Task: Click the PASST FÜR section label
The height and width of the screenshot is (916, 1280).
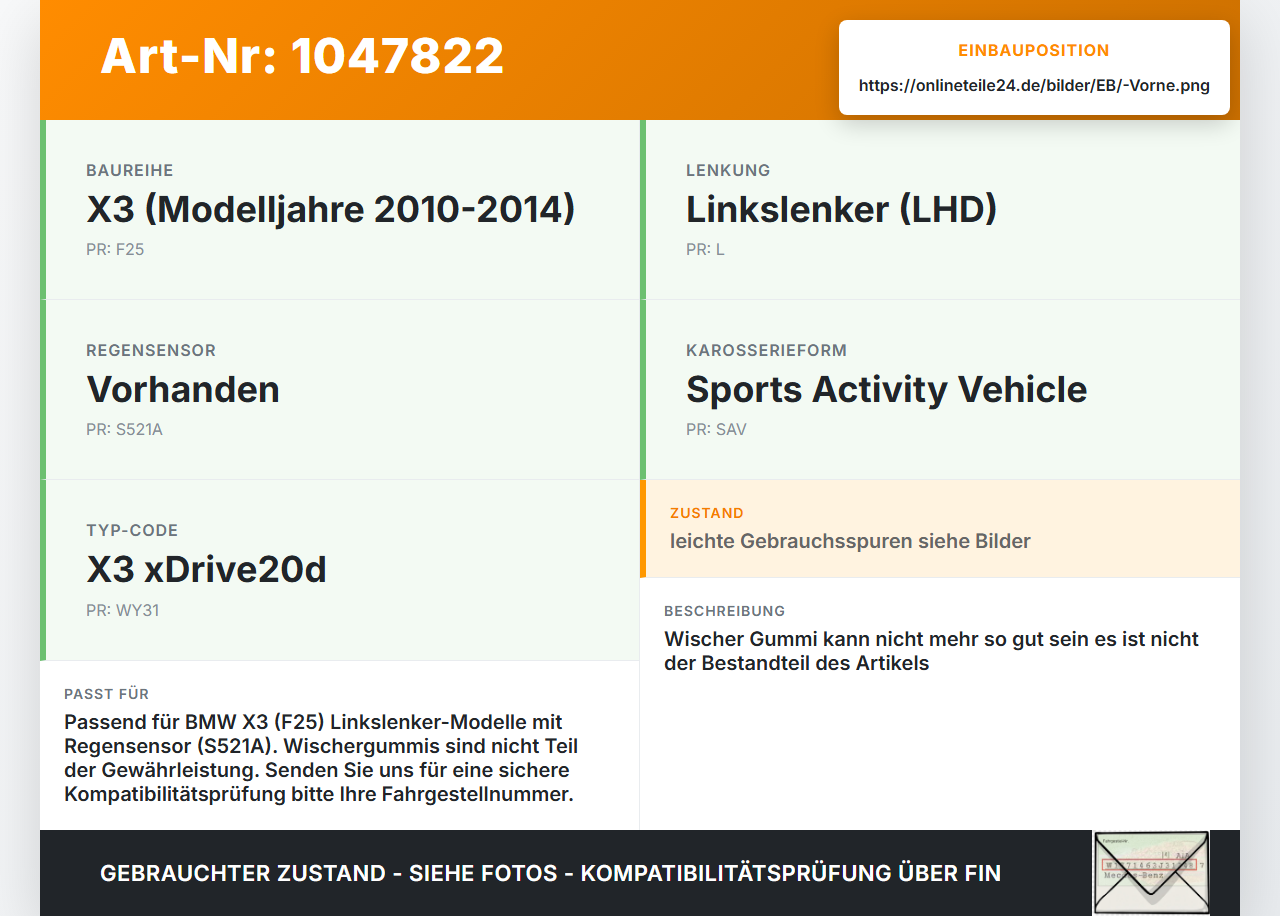Action: [x=107, y=694]
